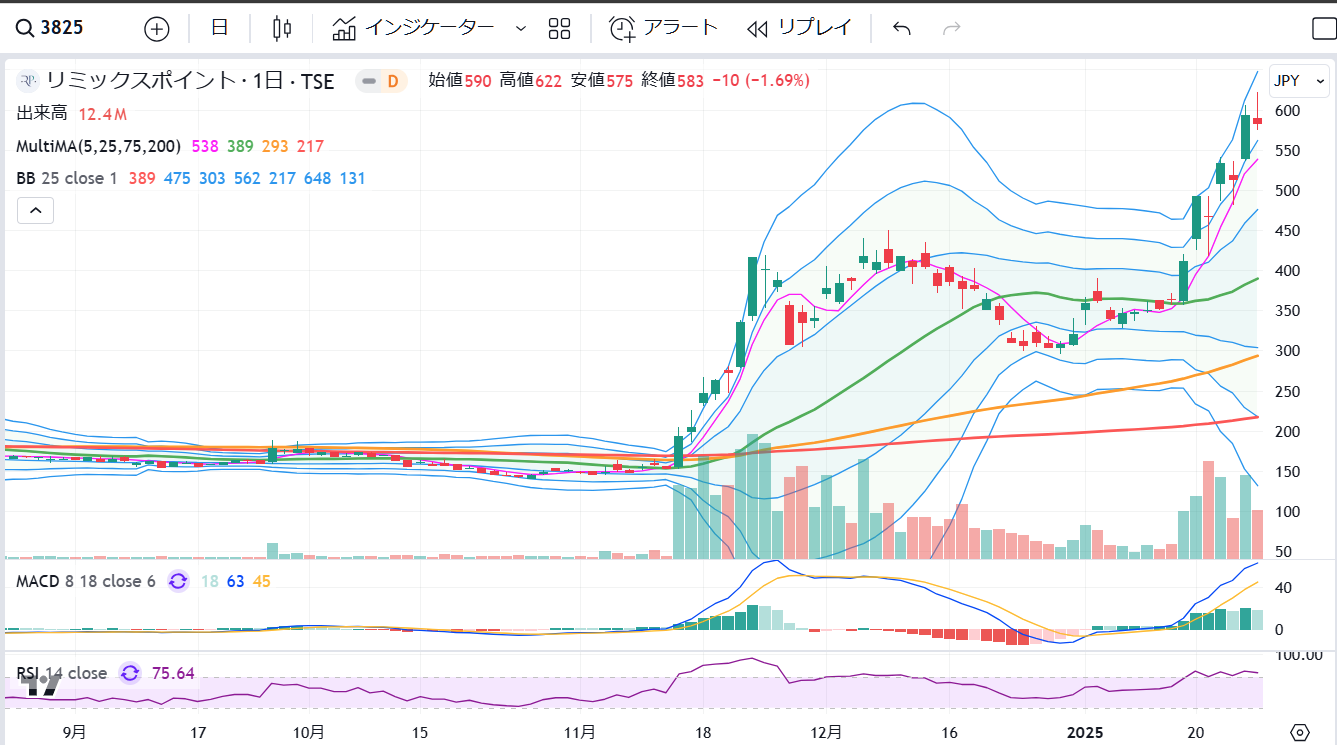Click the 400 price axis label

tap(1288, 270)
